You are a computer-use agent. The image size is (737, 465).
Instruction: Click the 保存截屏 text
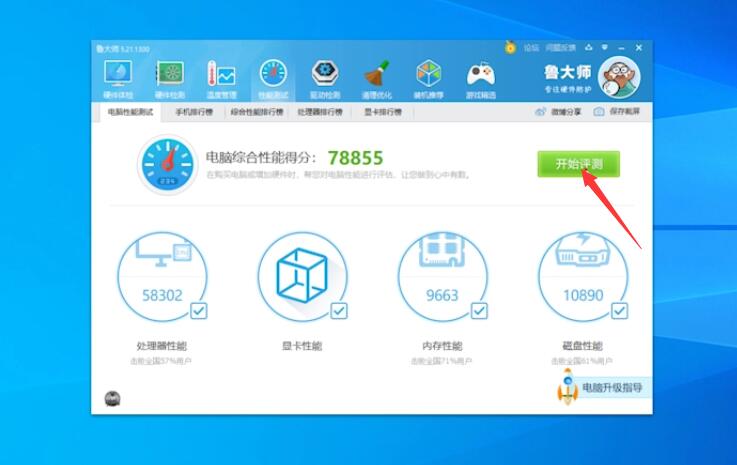pyautogui.click(x=625, y=111)
